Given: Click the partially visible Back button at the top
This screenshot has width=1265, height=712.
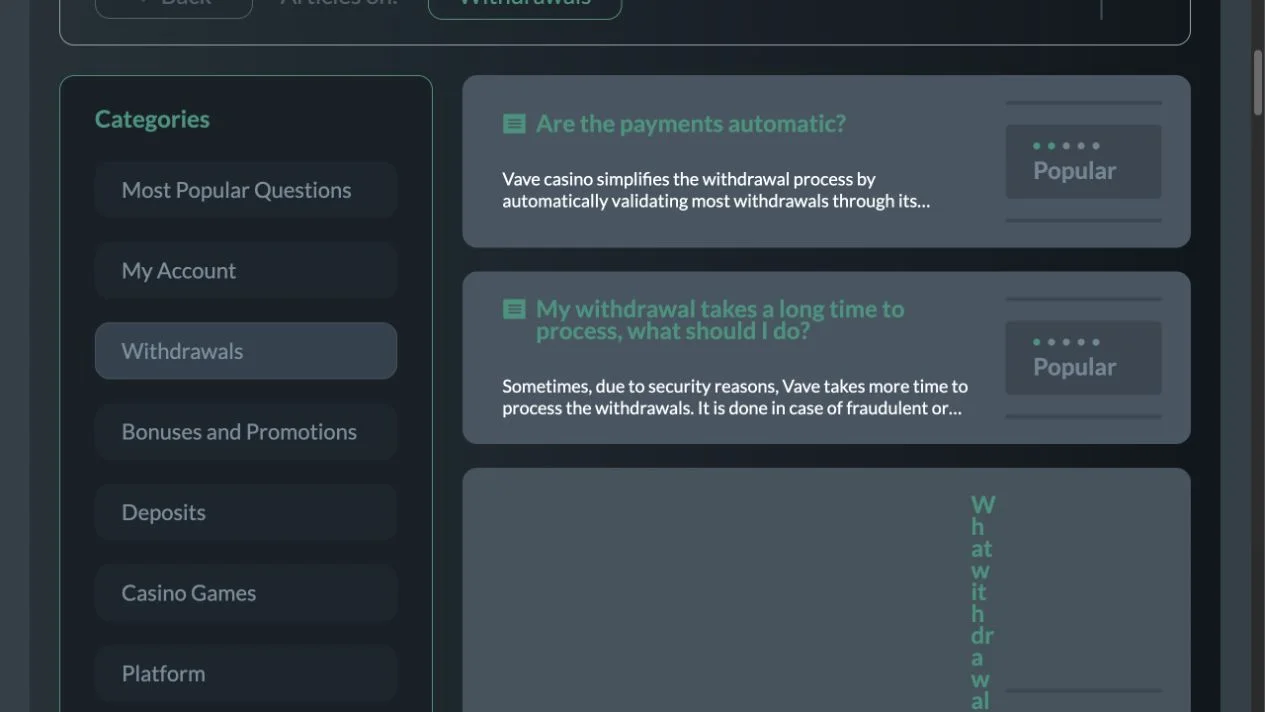Looking at the screenshot, I should pos(174,5).
